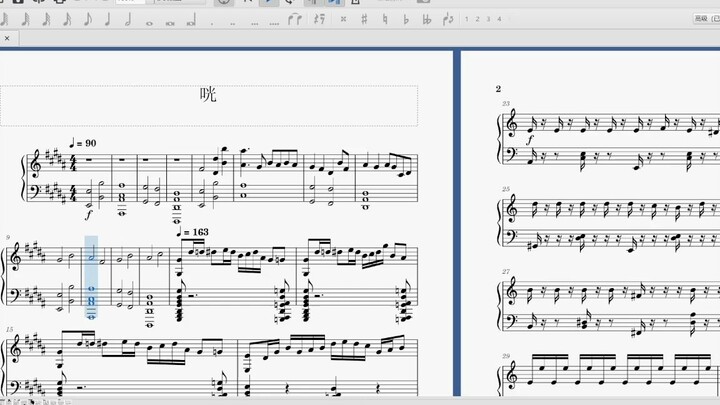
Task: Select the tempo marking quarter = 90
Action: pyautogui.click(x=83, y=143)
